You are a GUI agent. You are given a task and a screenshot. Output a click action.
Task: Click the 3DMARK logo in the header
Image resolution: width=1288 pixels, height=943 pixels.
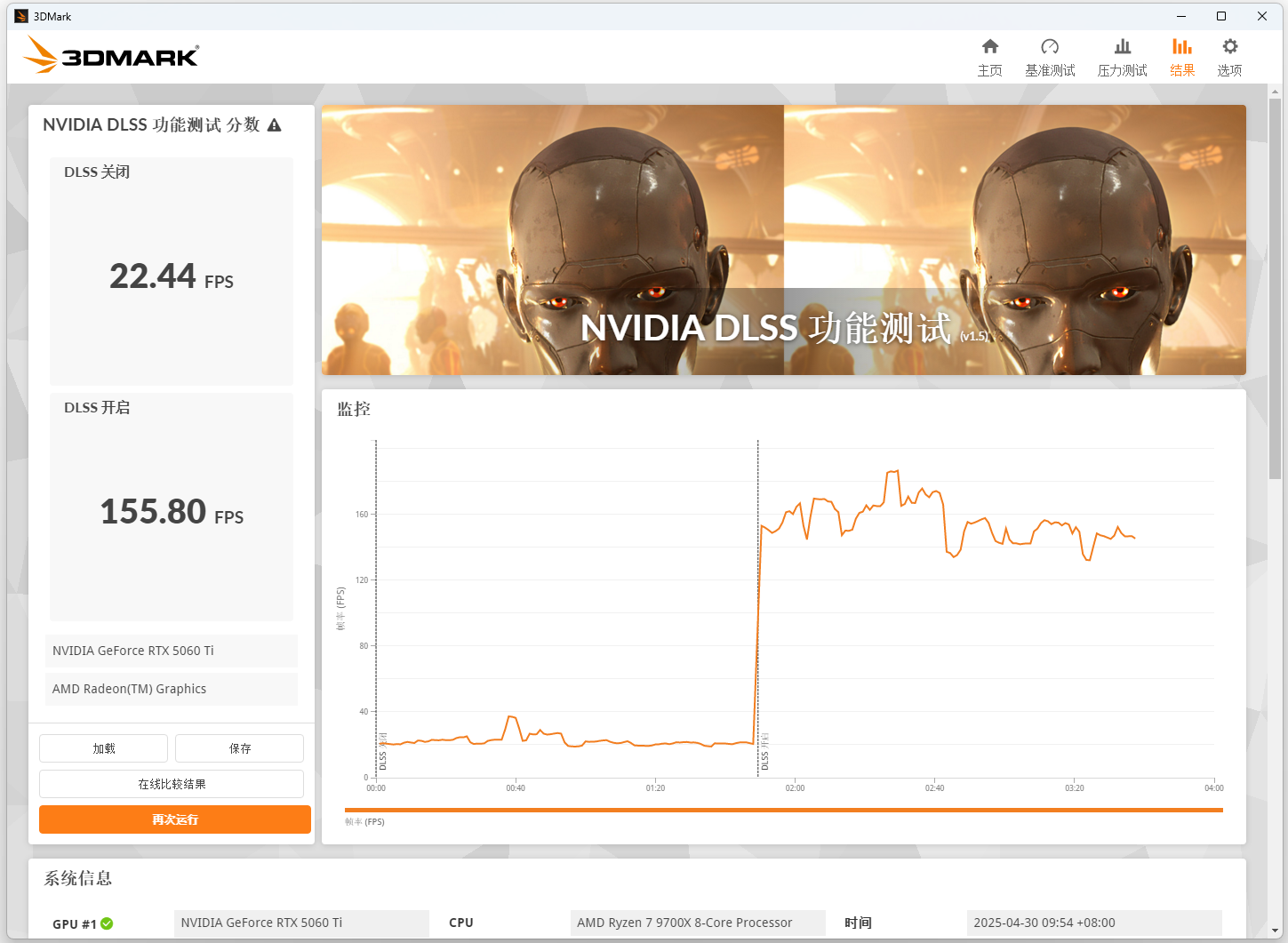tap(111, 55)
